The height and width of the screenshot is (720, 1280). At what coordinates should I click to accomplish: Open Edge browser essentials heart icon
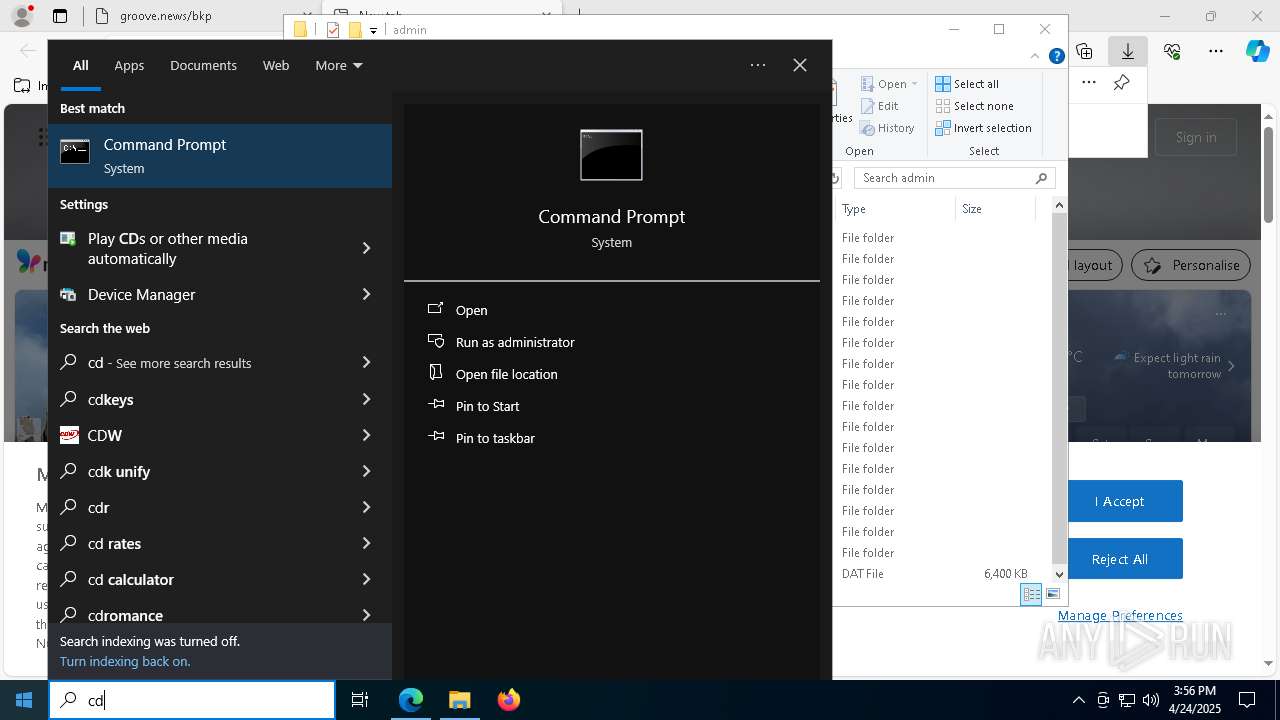tap(1172, 51)
